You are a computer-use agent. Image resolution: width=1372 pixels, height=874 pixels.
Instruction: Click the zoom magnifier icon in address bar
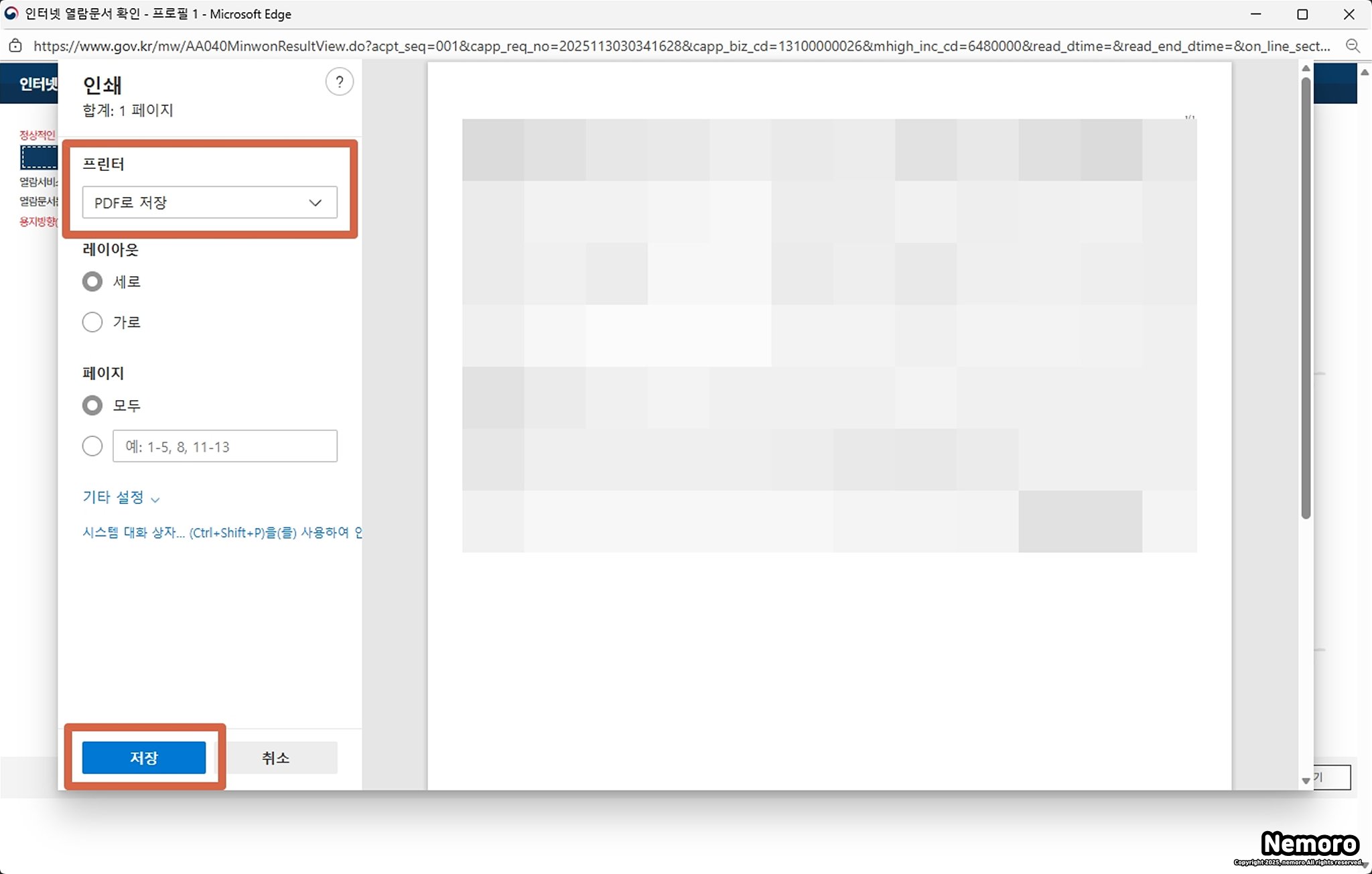click(1353, 46)
